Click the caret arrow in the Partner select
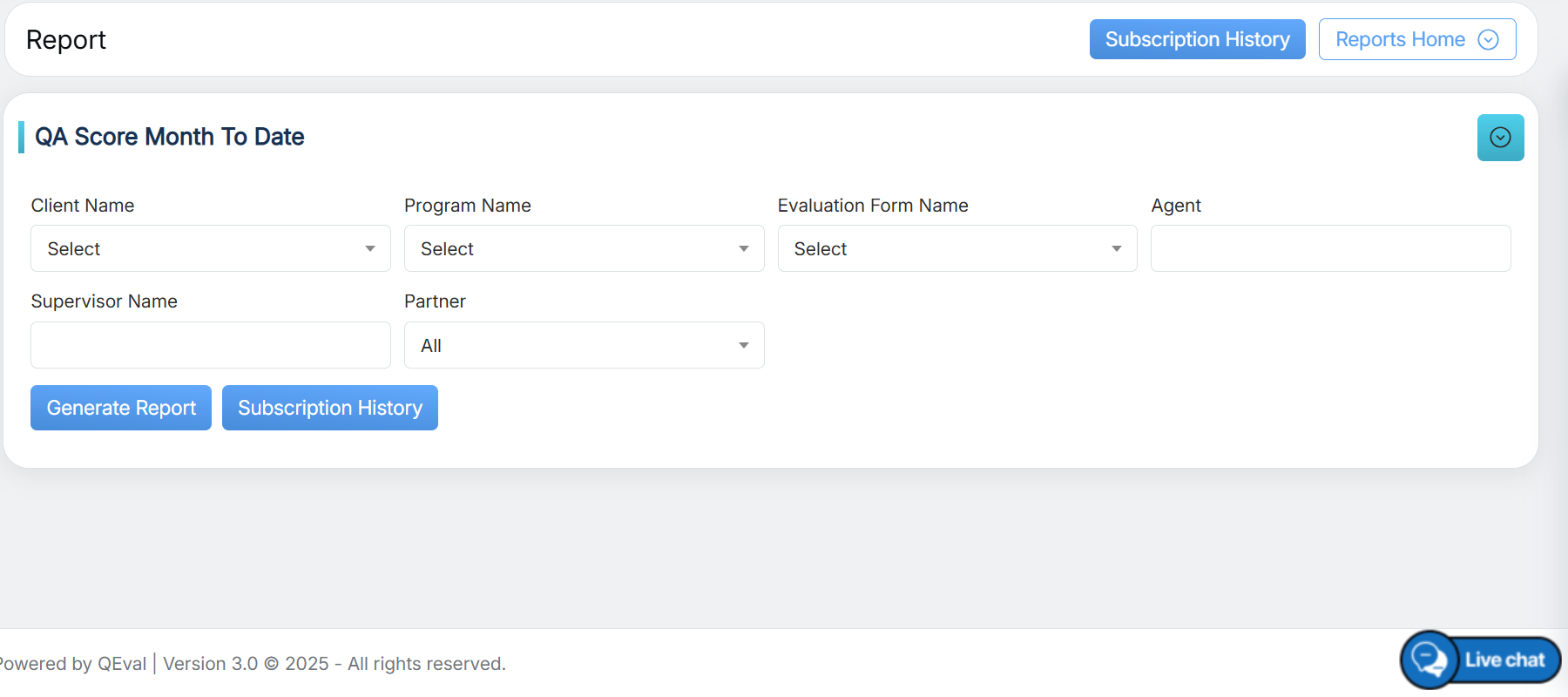The height and width of the screenshot is (697, 1568). point(743,346)
